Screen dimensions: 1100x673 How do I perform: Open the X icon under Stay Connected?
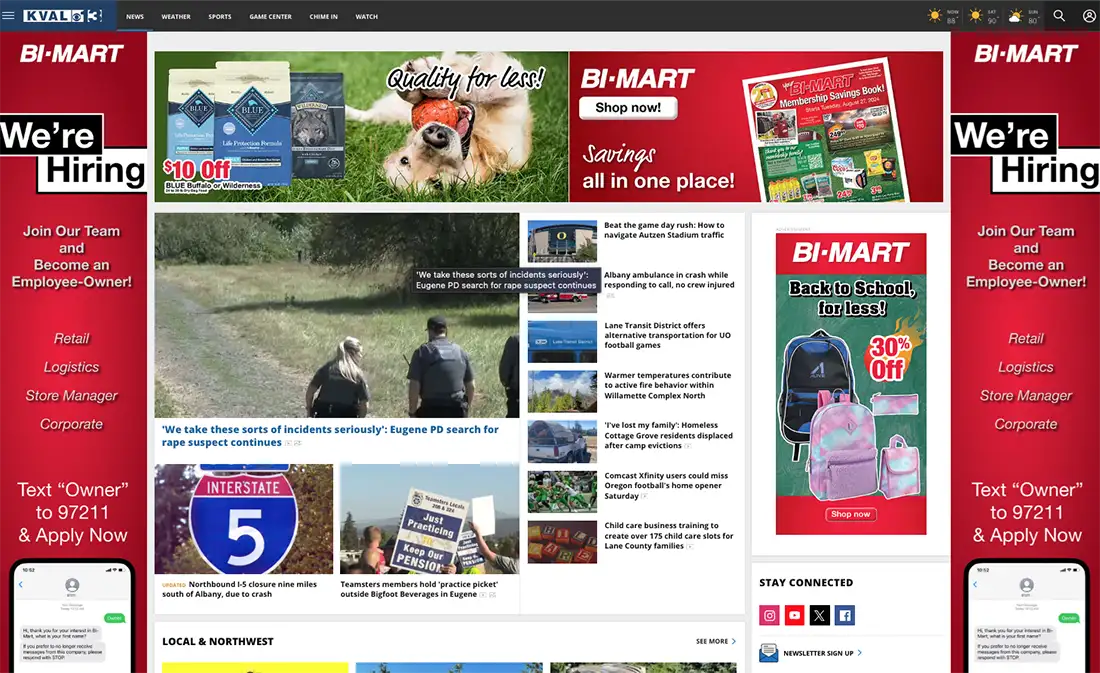[x=819, y=615]
